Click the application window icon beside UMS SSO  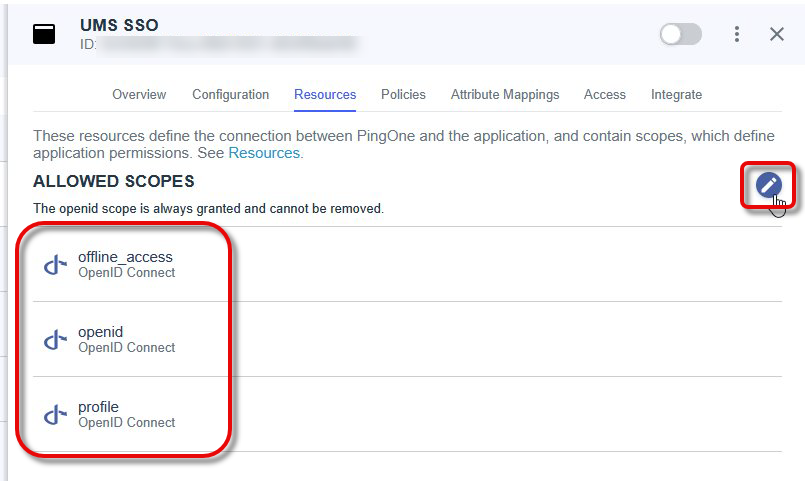click(x=44, y=34)
